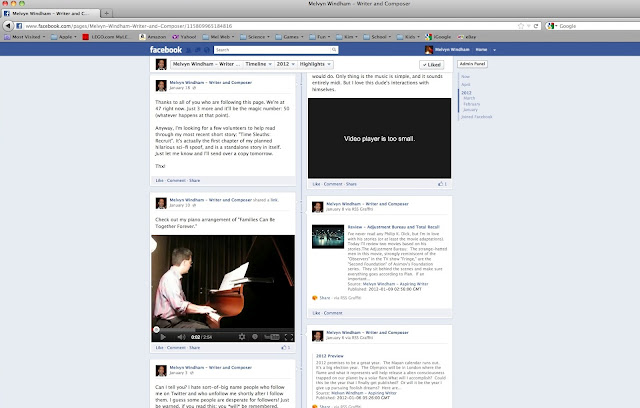This screenshot has height=408, width=640.
Task: Open the Timeline dropdown
Action: click(258, 64)
